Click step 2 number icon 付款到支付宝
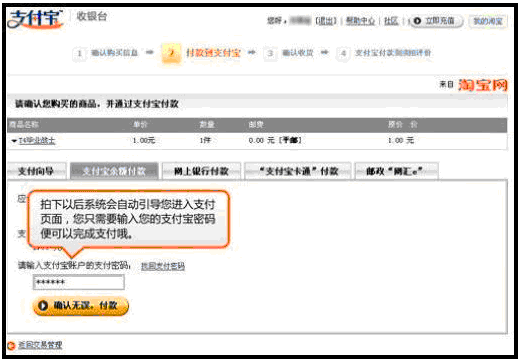The width and height of the screenshot is (520, 361). pyautogui.click(x=171, y=53)
